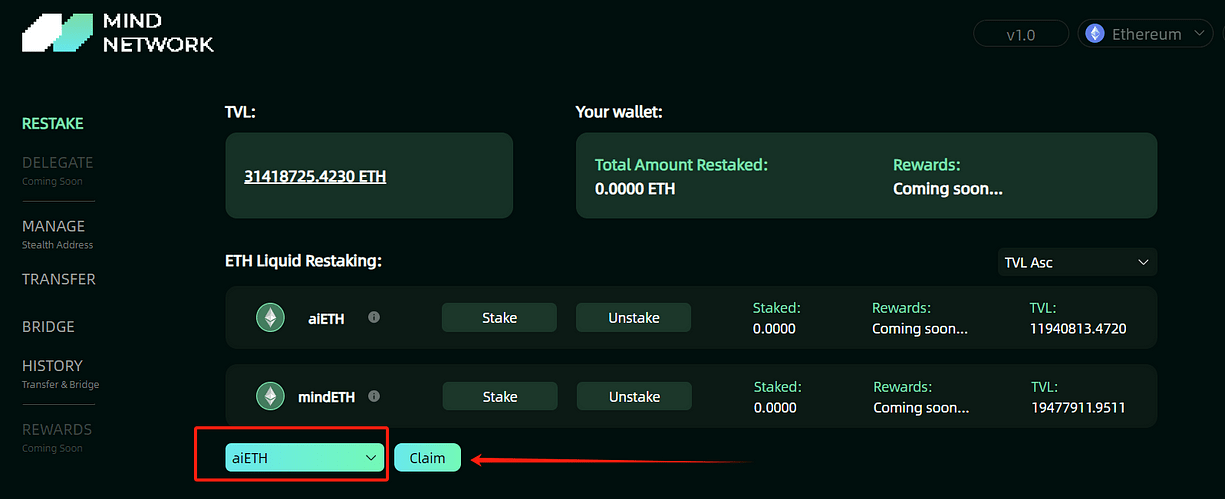Open the BRIDGE page
The width and height of the screenshot is (1225, 499).
[48, 327]
